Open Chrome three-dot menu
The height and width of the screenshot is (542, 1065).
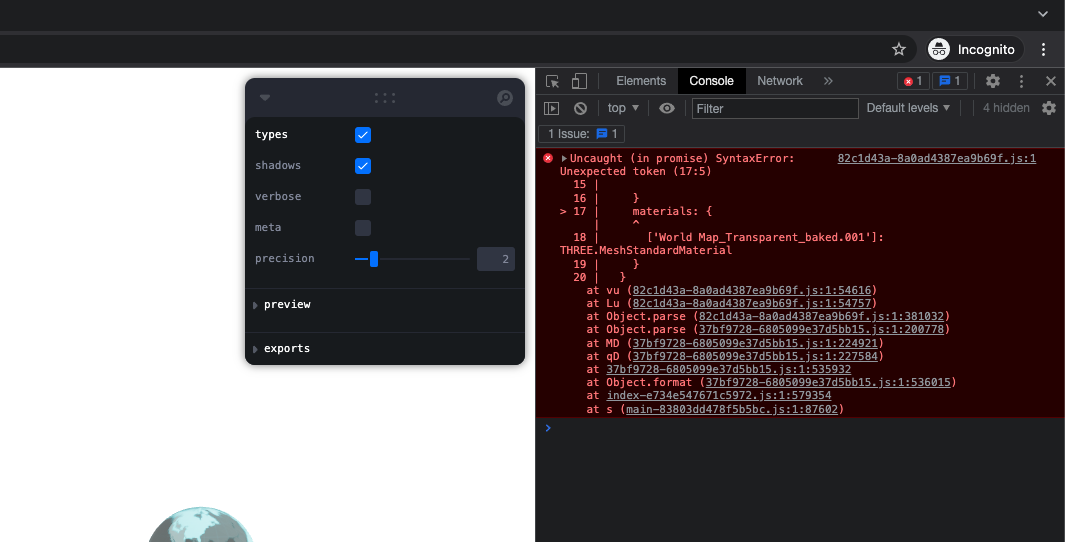[x=1043, y=49]
